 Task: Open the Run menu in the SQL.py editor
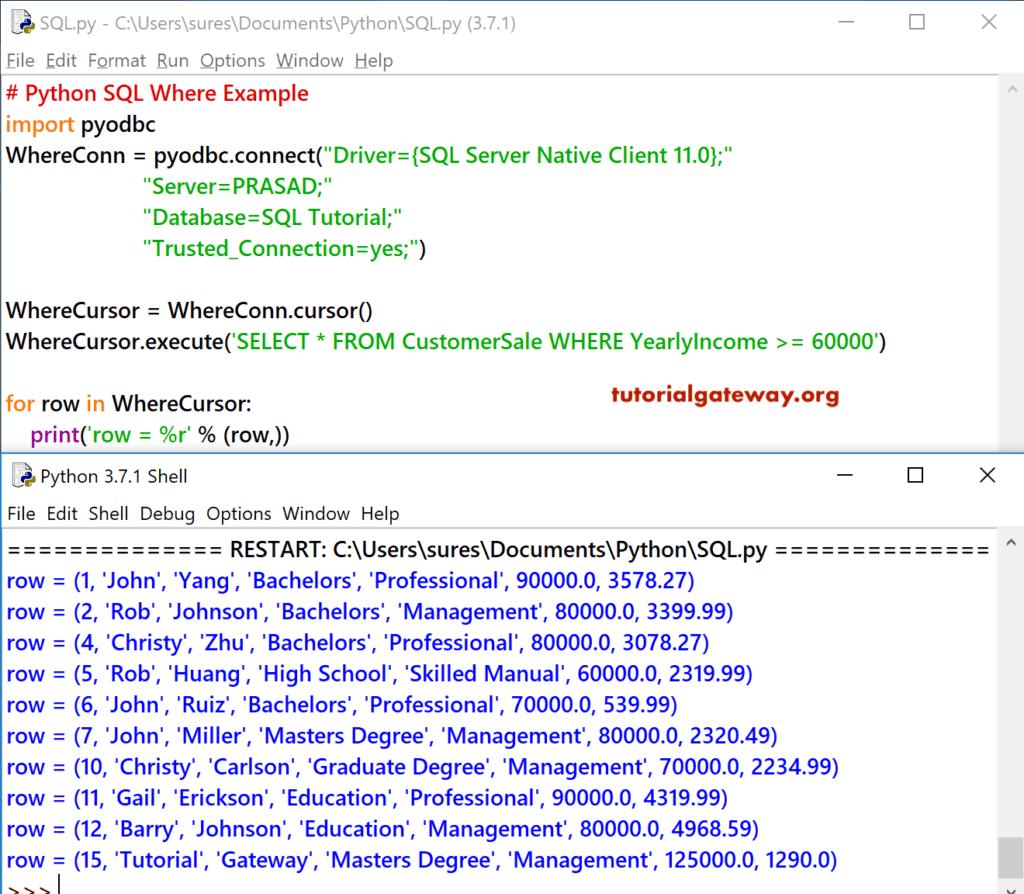click(x=172, y=60)
